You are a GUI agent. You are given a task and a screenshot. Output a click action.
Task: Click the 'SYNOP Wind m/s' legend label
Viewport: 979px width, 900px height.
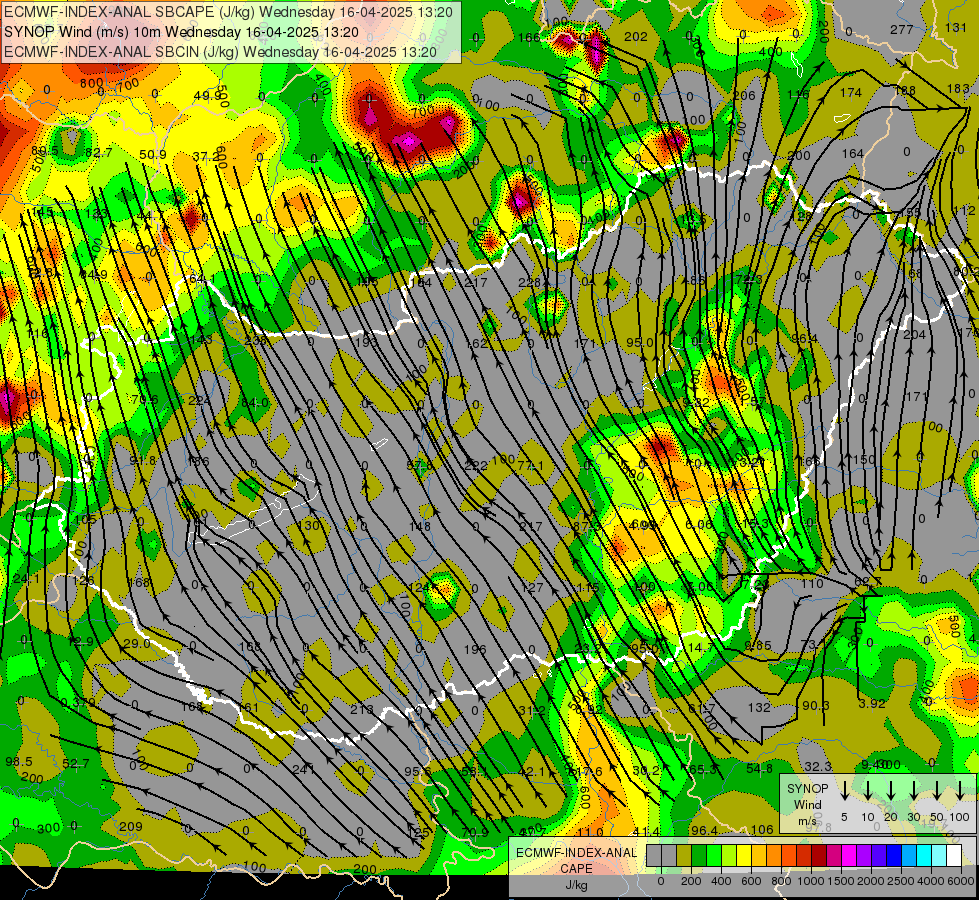(807, 804)
